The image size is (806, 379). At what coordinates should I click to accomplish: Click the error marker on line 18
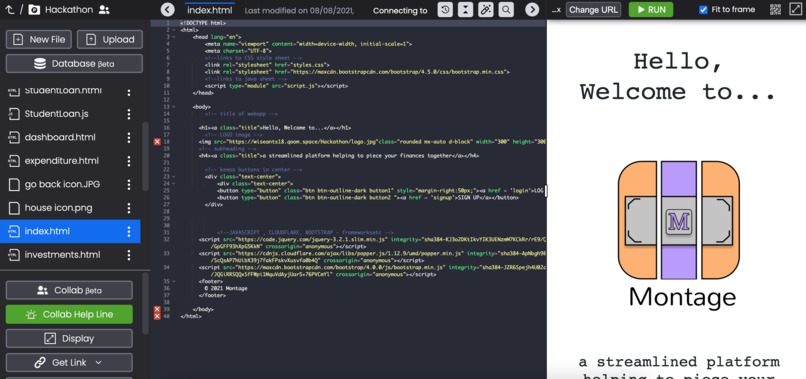pyautogui.click(x=157, y=141)
